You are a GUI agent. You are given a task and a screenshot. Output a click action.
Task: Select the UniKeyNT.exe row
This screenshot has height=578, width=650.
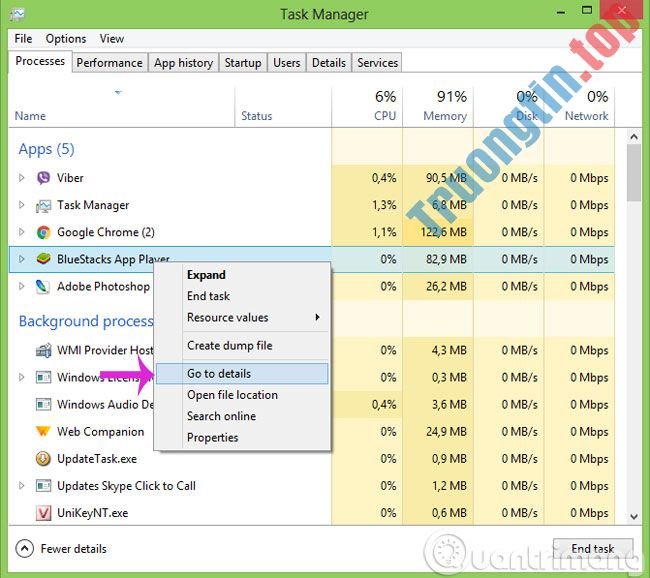(311, 513)
